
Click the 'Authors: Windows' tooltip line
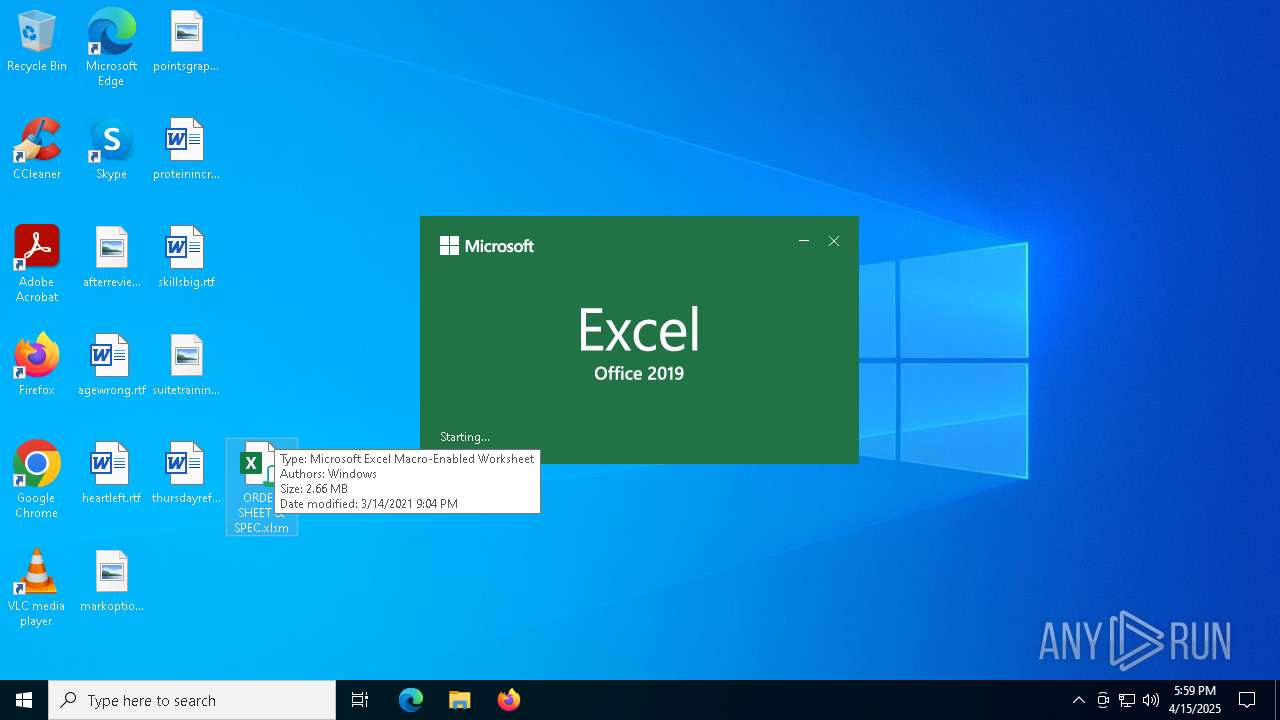click(328, 474)
